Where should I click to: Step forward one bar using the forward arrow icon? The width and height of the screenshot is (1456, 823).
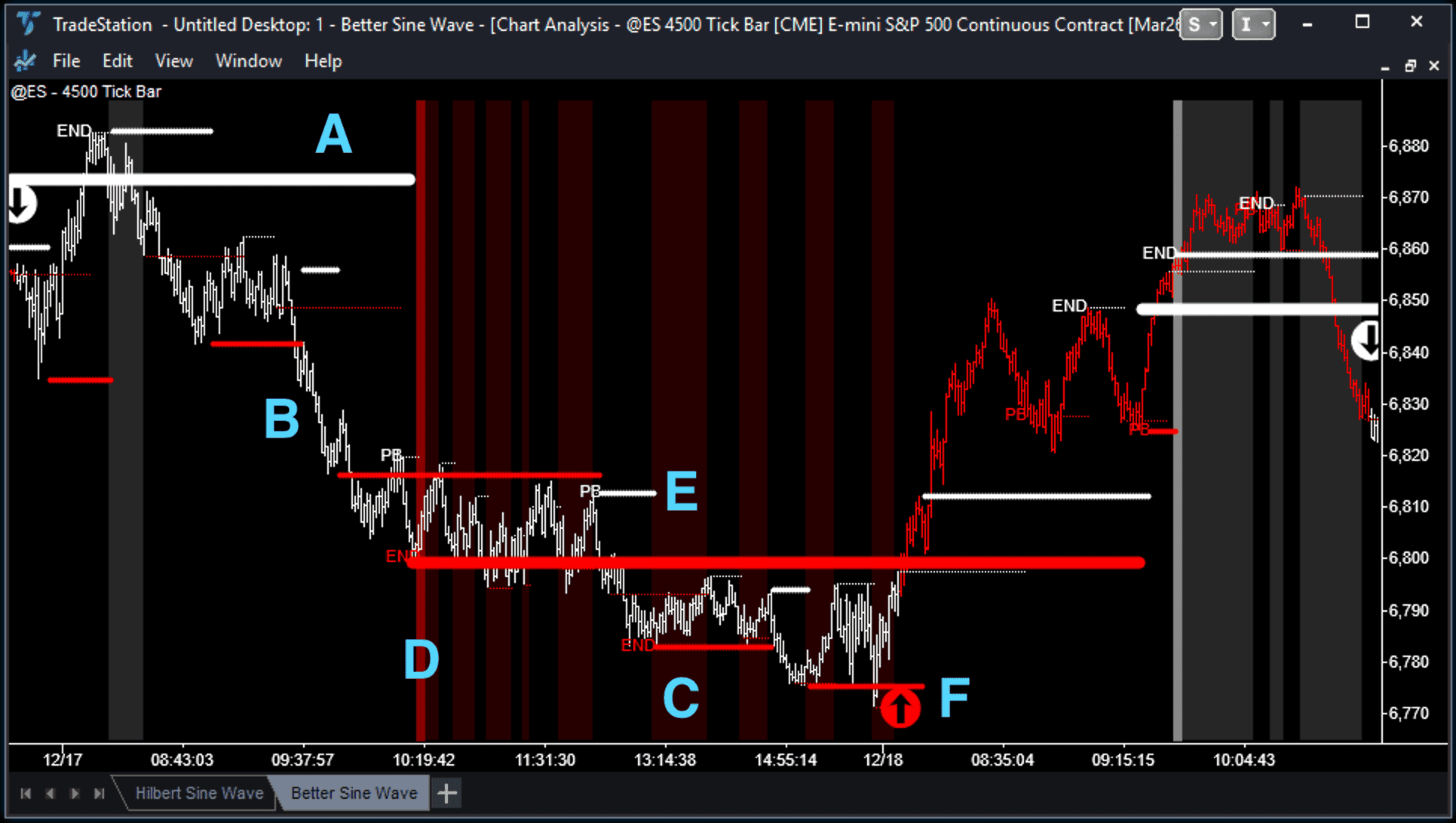pos(75,794)
